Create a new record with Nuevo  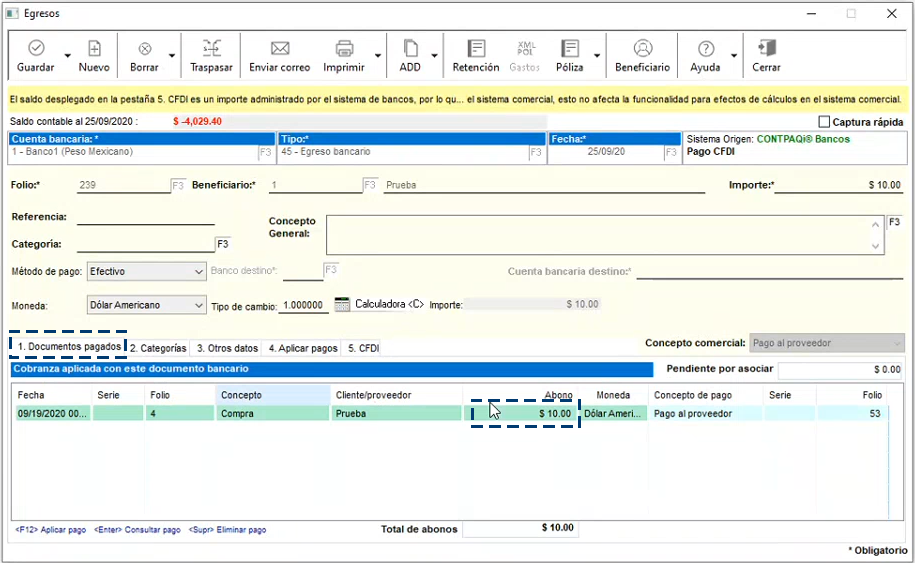click(94, 48)
